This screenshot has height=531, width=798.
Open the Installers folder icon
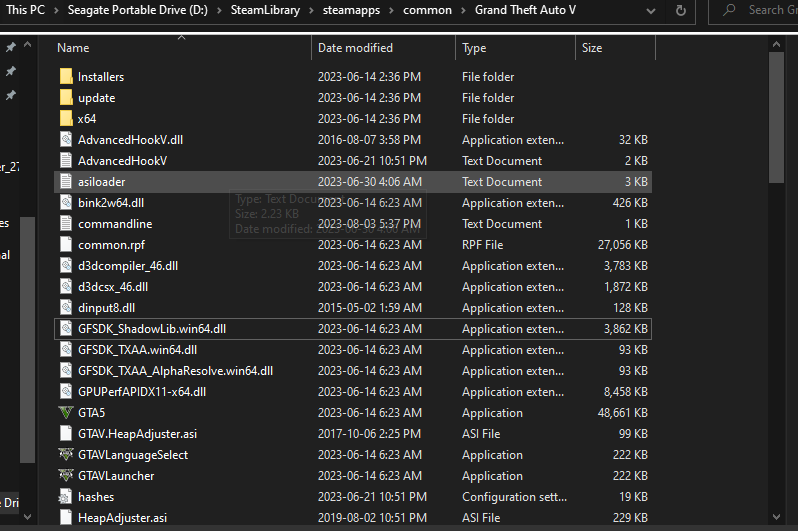66,77
